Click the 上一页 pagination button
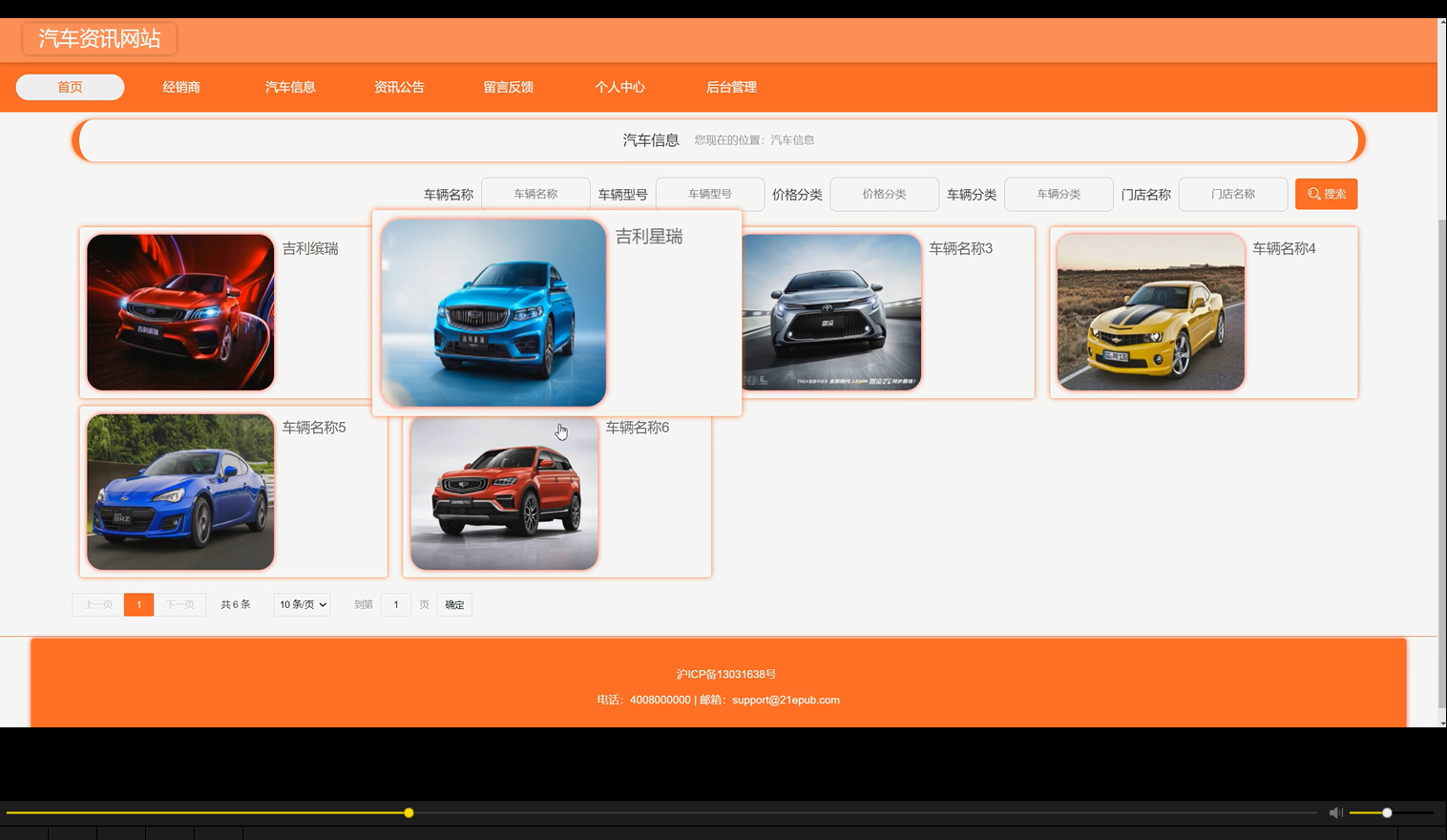The image size is (1447, 840). coord(98,604)
